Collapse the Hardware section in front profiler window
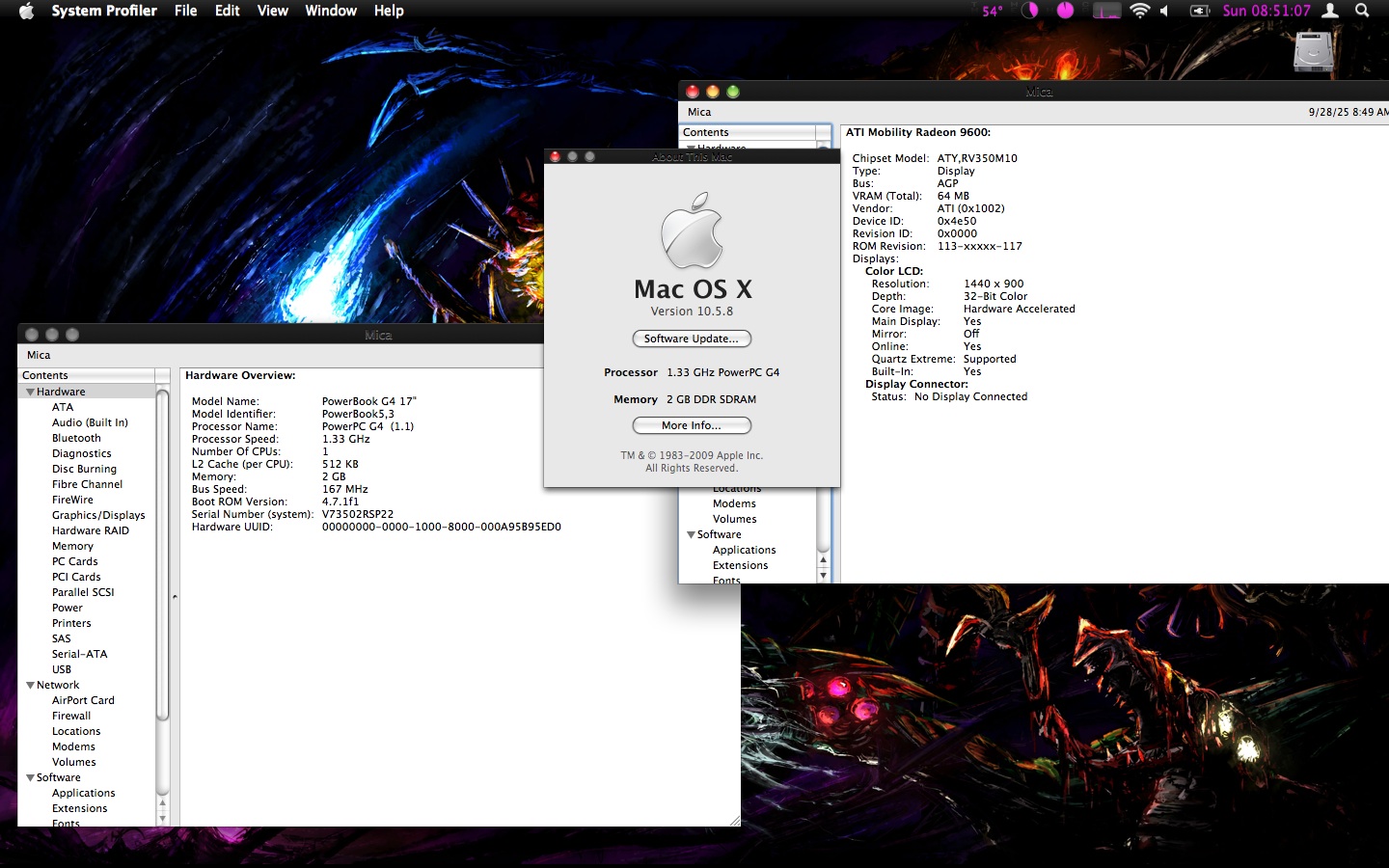The height and width of the screenshot is (868, 1389). (x=31, y=392)
